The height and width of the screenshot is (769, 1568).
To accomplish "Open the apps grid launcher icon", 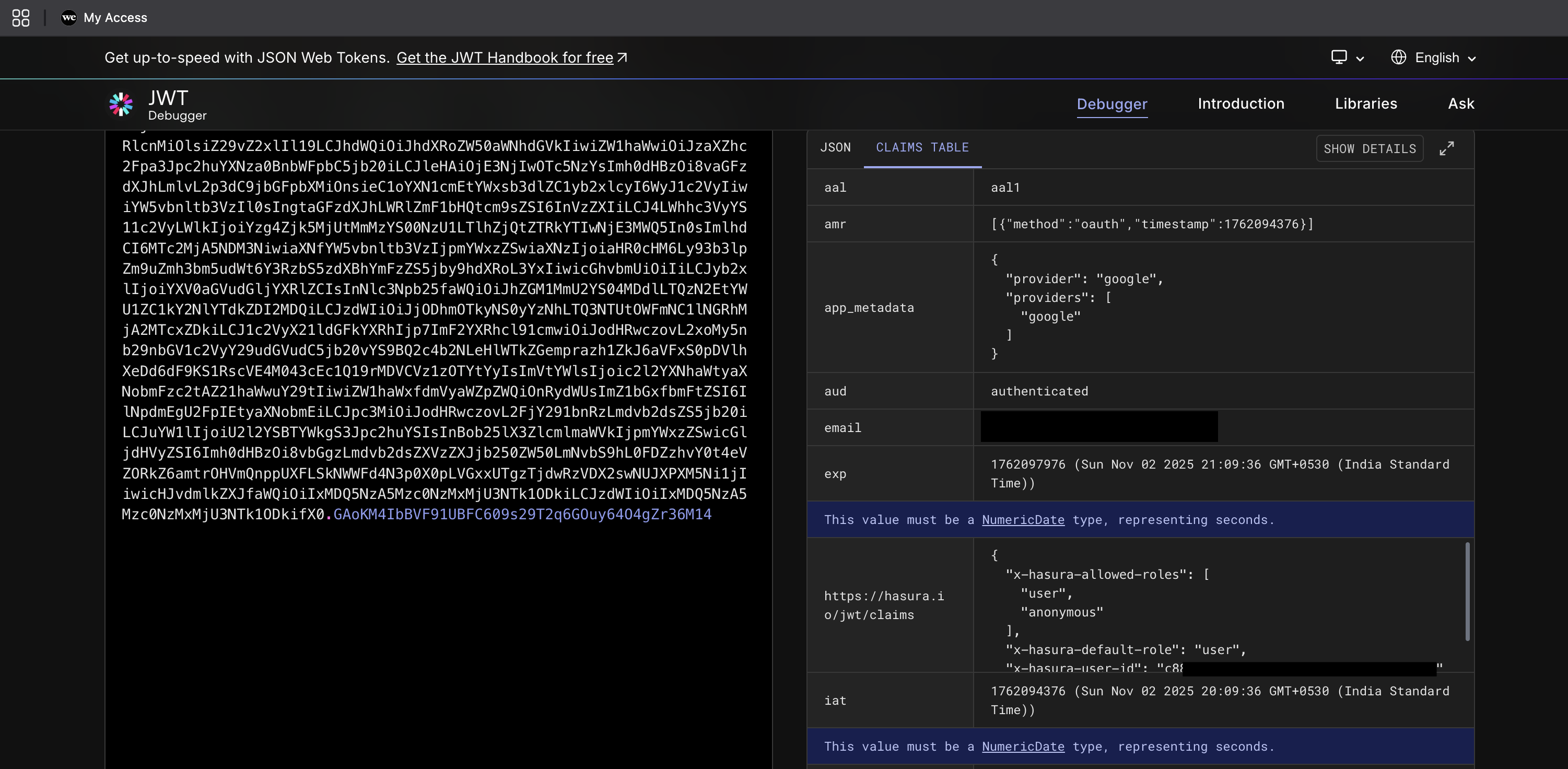I will point(20,18).
